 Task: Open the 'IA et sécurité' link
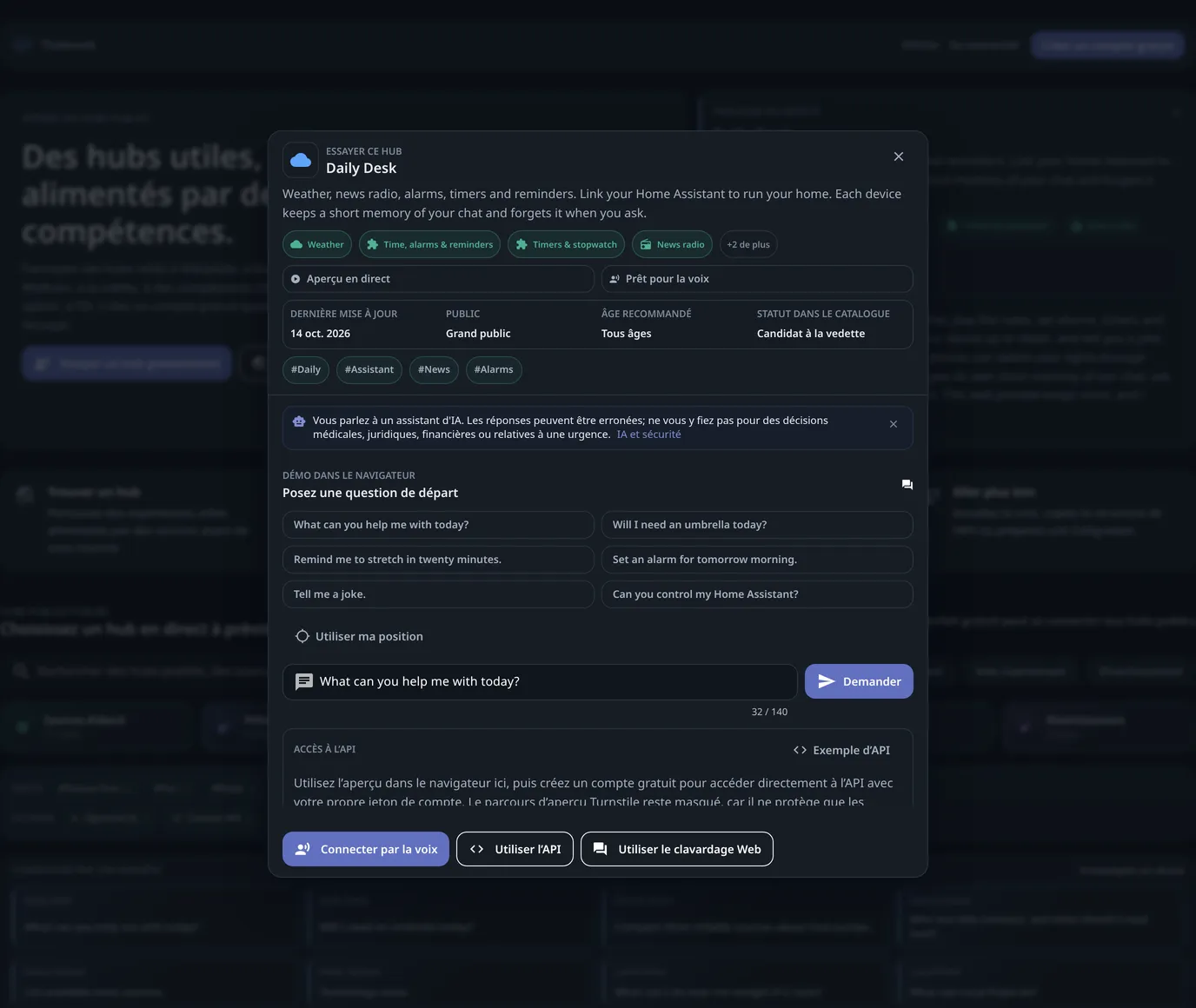click(x=649, y=434)
